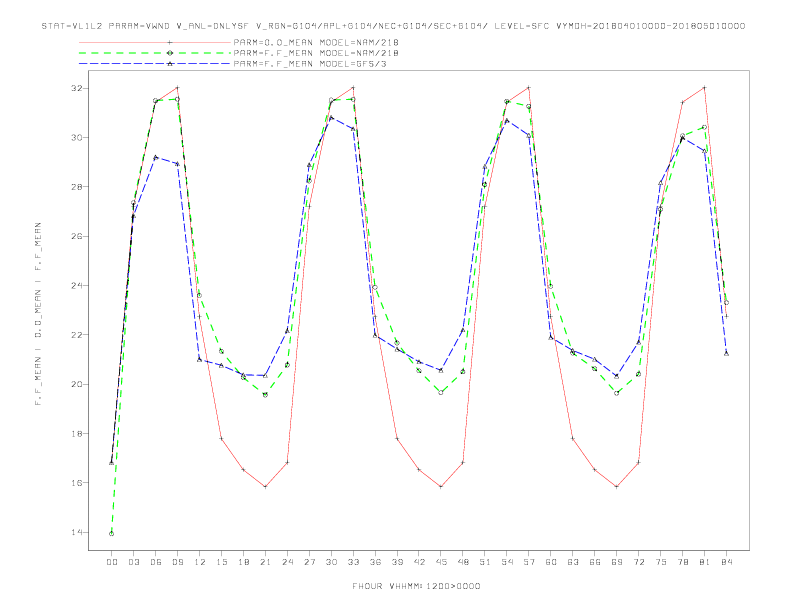Click the x-axis label FHOUR VHHMM:1200>0000
Screen dimensions: 792x612
[x=416, y=586]
